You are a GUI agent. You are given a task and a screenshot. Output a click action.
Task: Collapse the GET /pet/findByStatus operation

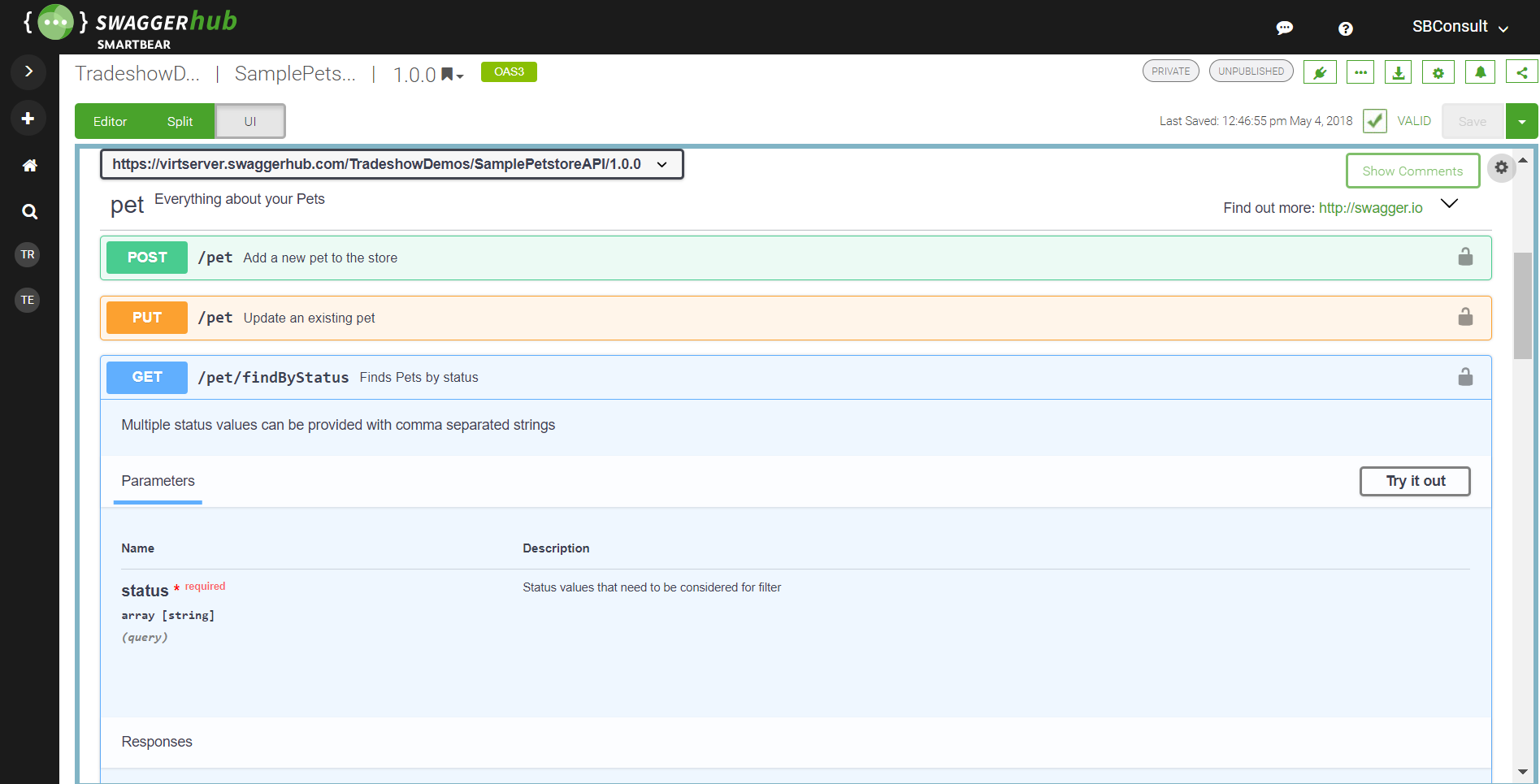pos(796,378)
